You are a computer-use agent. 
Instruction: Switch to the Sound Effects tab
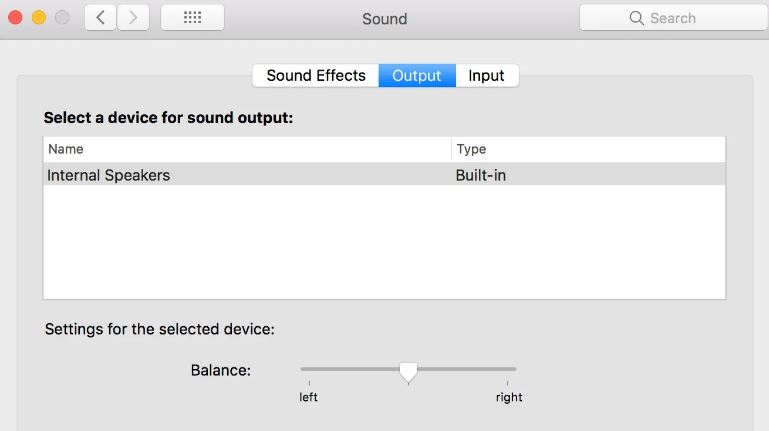click(x=316, y=76)
